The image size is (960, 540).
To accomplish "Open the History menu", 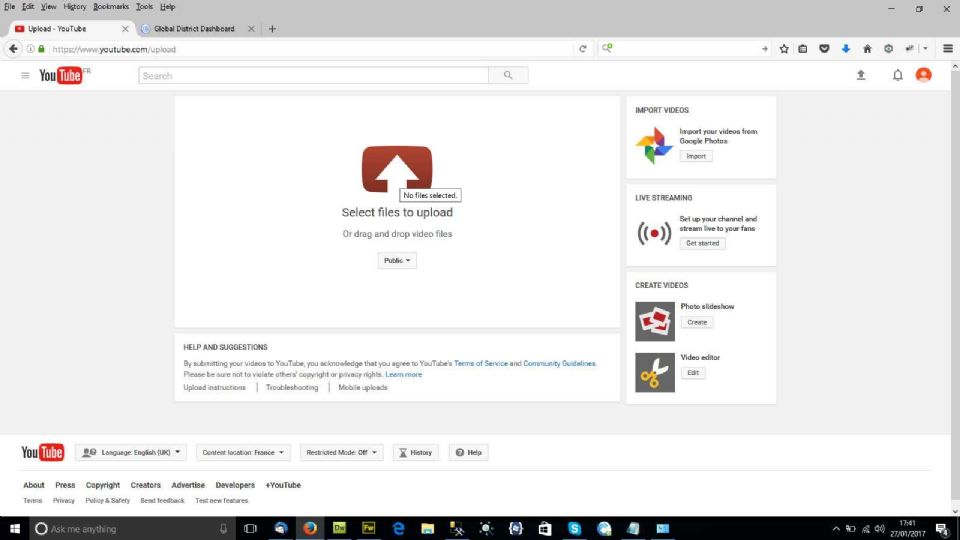I will click(x=75, y=7).
